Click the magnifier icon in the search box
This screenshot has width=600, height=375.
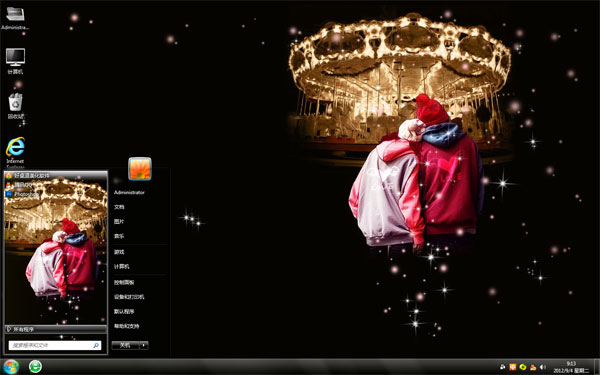(96, 346)
